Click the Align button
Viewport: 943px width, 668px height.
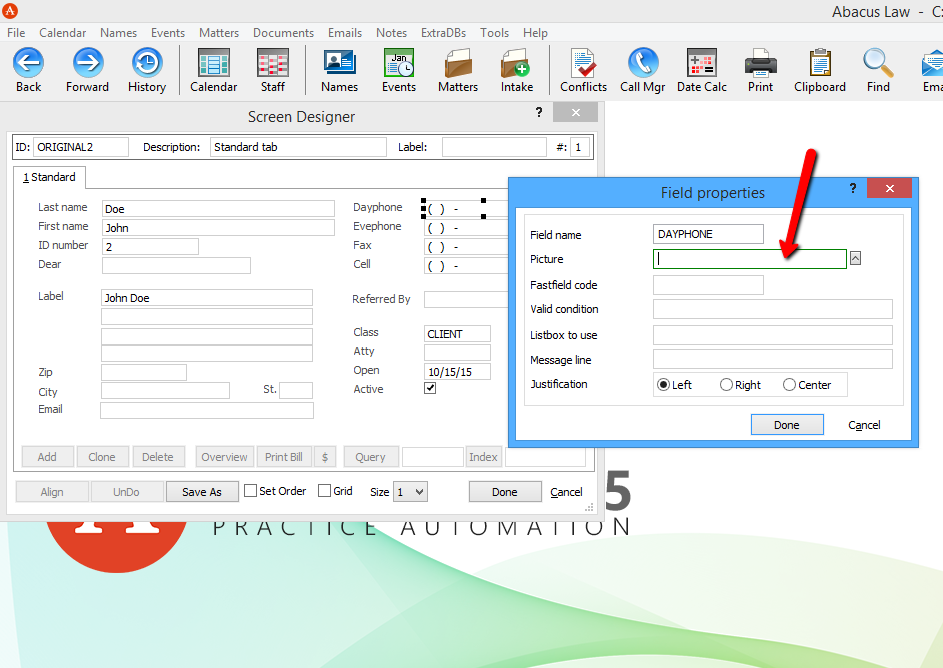(x=52, y=492)
